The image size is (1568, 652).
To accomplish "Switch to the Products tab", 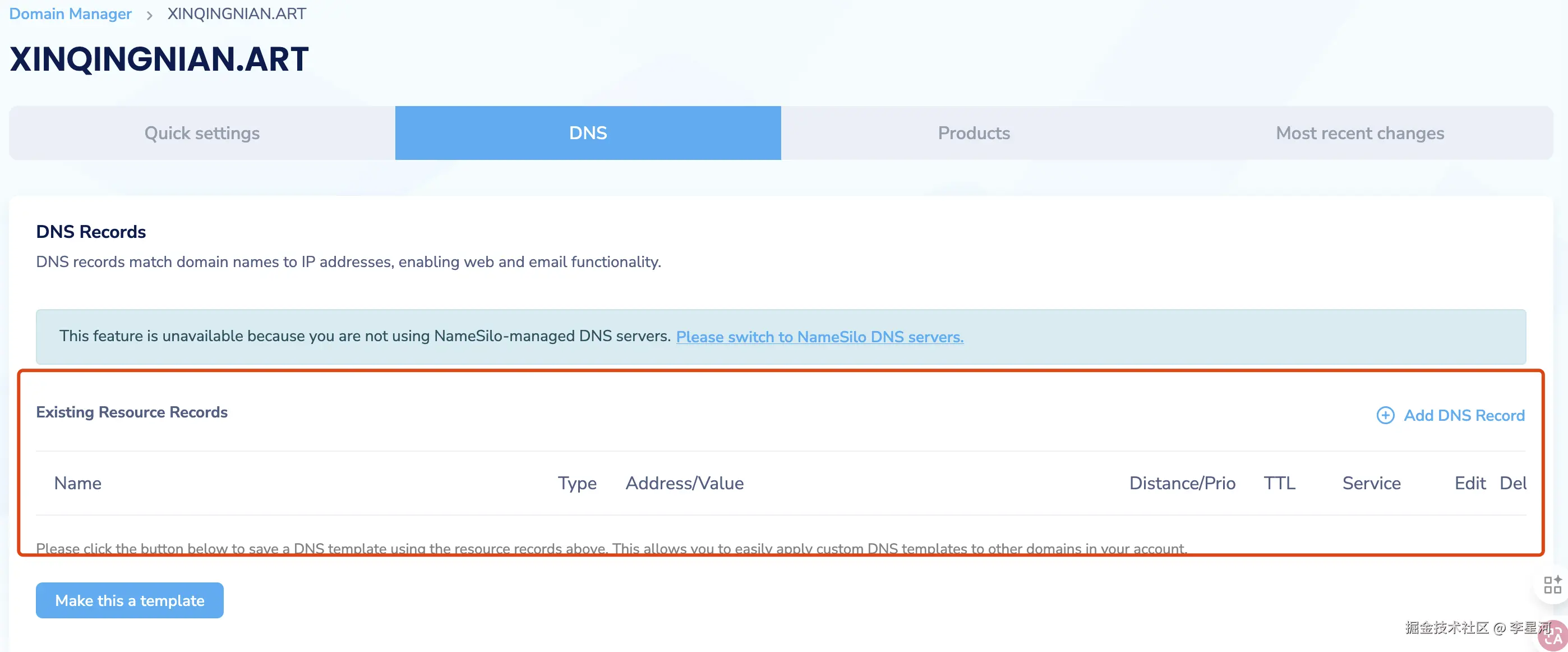I will pyautogui.click(x=974, y=133).
